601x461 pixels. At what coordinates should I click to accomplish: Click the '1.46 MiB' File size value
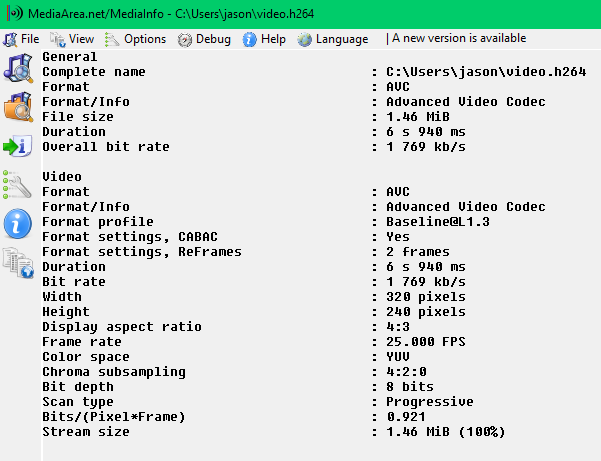click(418, 116)
